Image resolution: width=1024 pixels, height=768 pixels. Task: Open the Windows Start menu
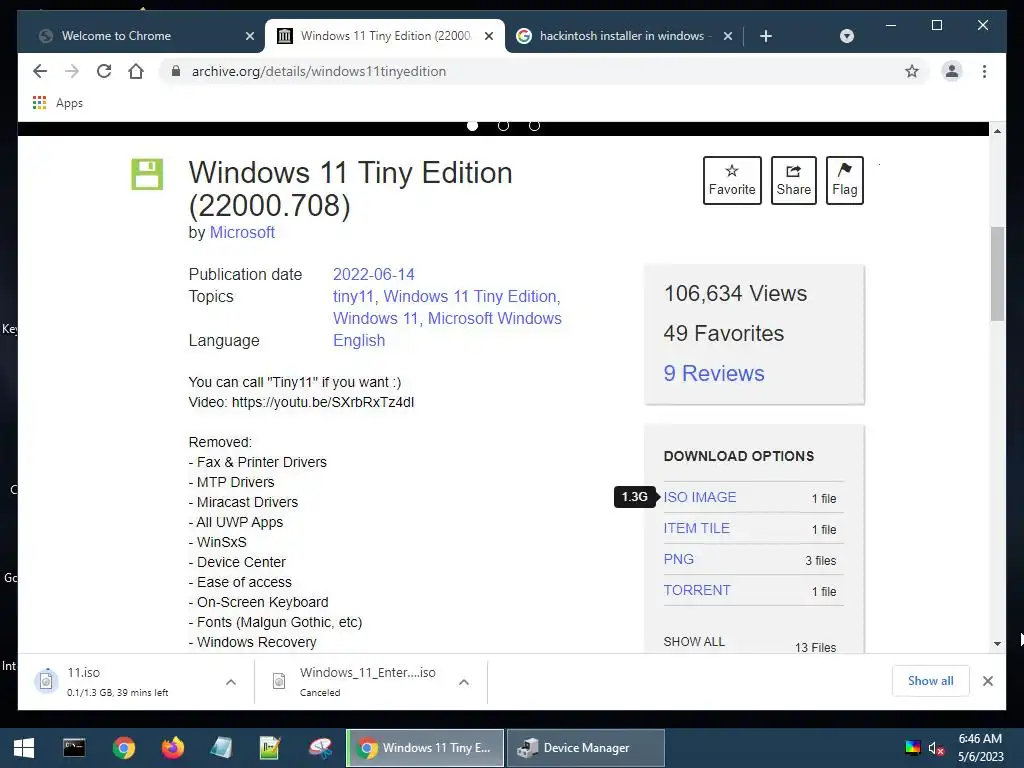pos(24,748)
